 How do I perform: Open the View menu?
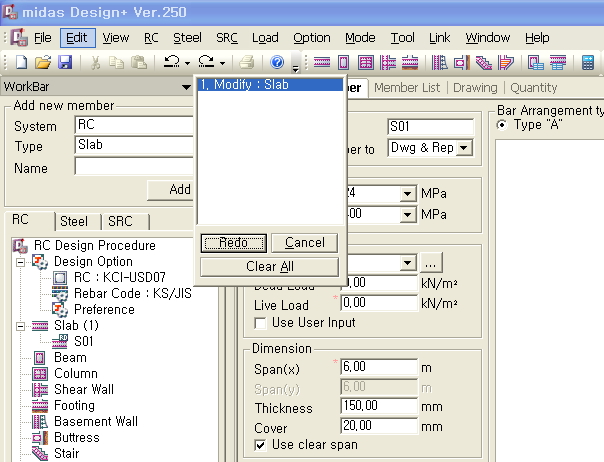coord(116,38)
